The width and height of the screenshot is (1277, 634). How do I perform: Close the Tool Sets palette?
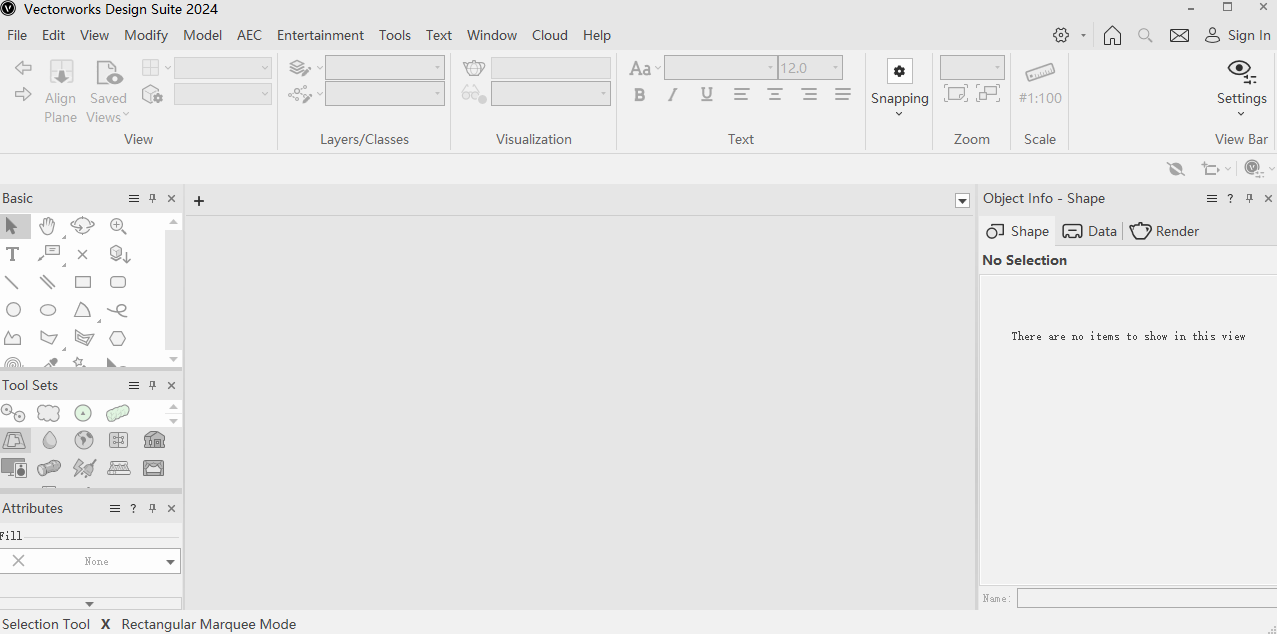(171, 386)
